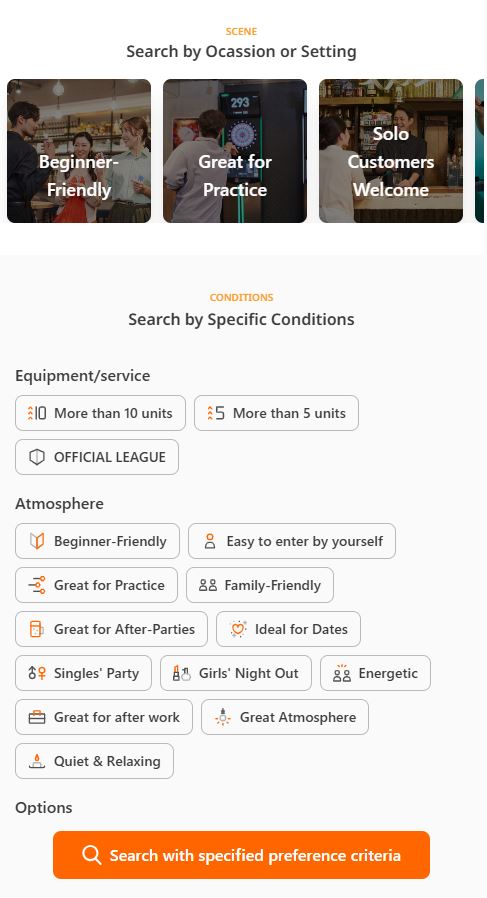The image size is (487, 898).
Task: Enable the Easy to enter by yourself filter
Action: coord(292,541)
